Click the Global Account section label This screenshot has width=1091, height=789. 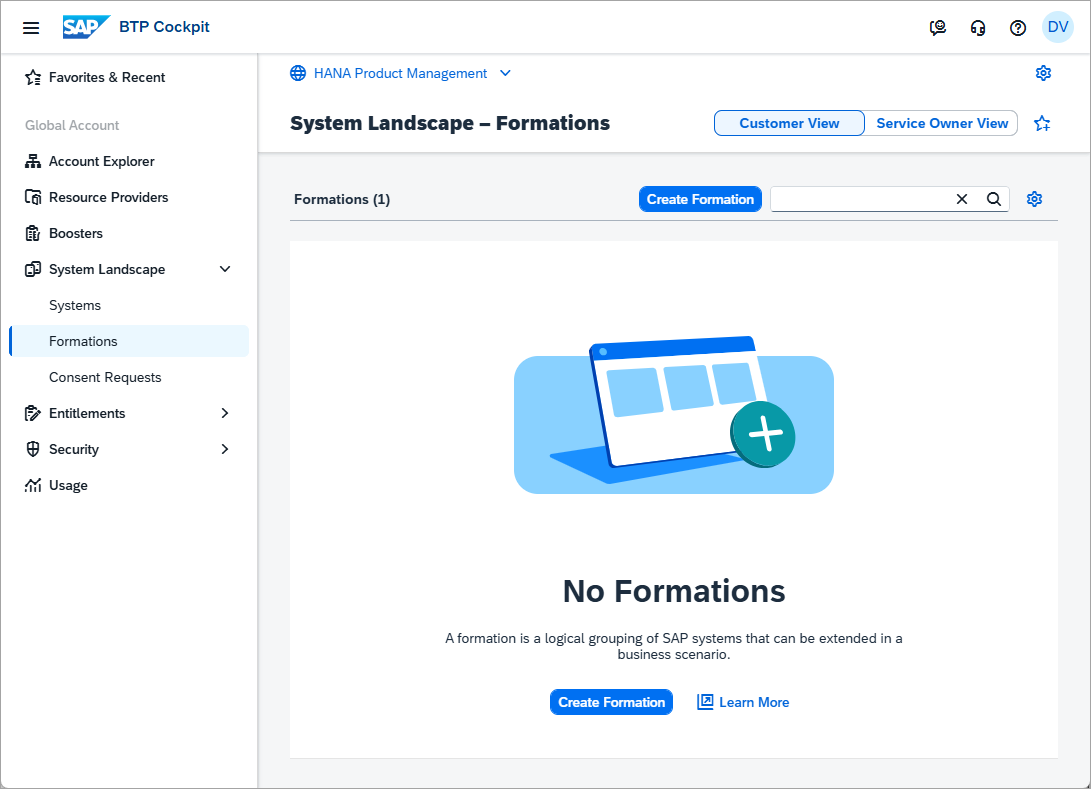coord(72,125)
